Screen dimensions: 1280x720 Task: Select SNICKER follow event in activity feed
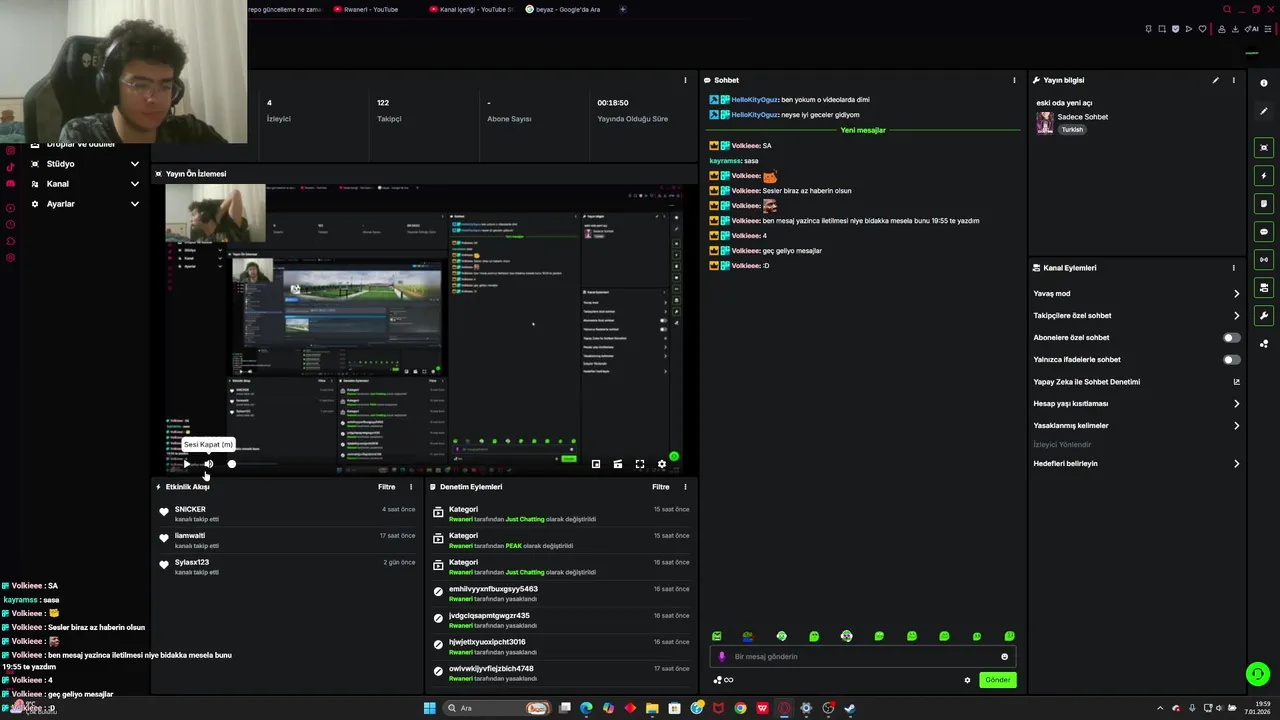click(287, 514)
